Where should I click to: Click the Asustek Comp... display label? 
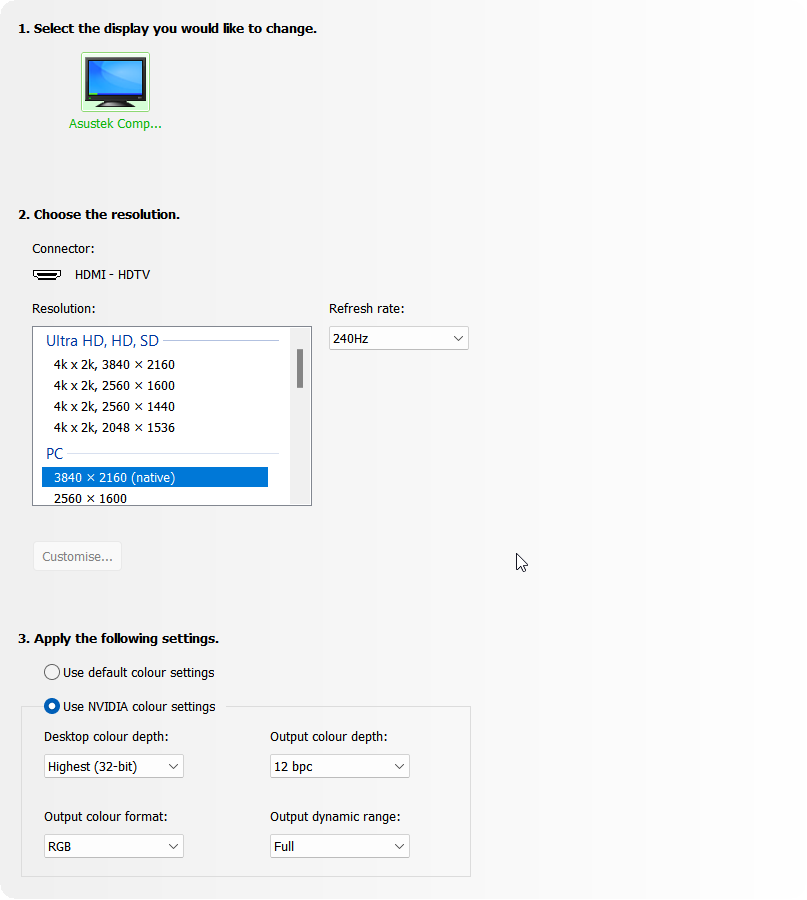(x=115, y=123)
